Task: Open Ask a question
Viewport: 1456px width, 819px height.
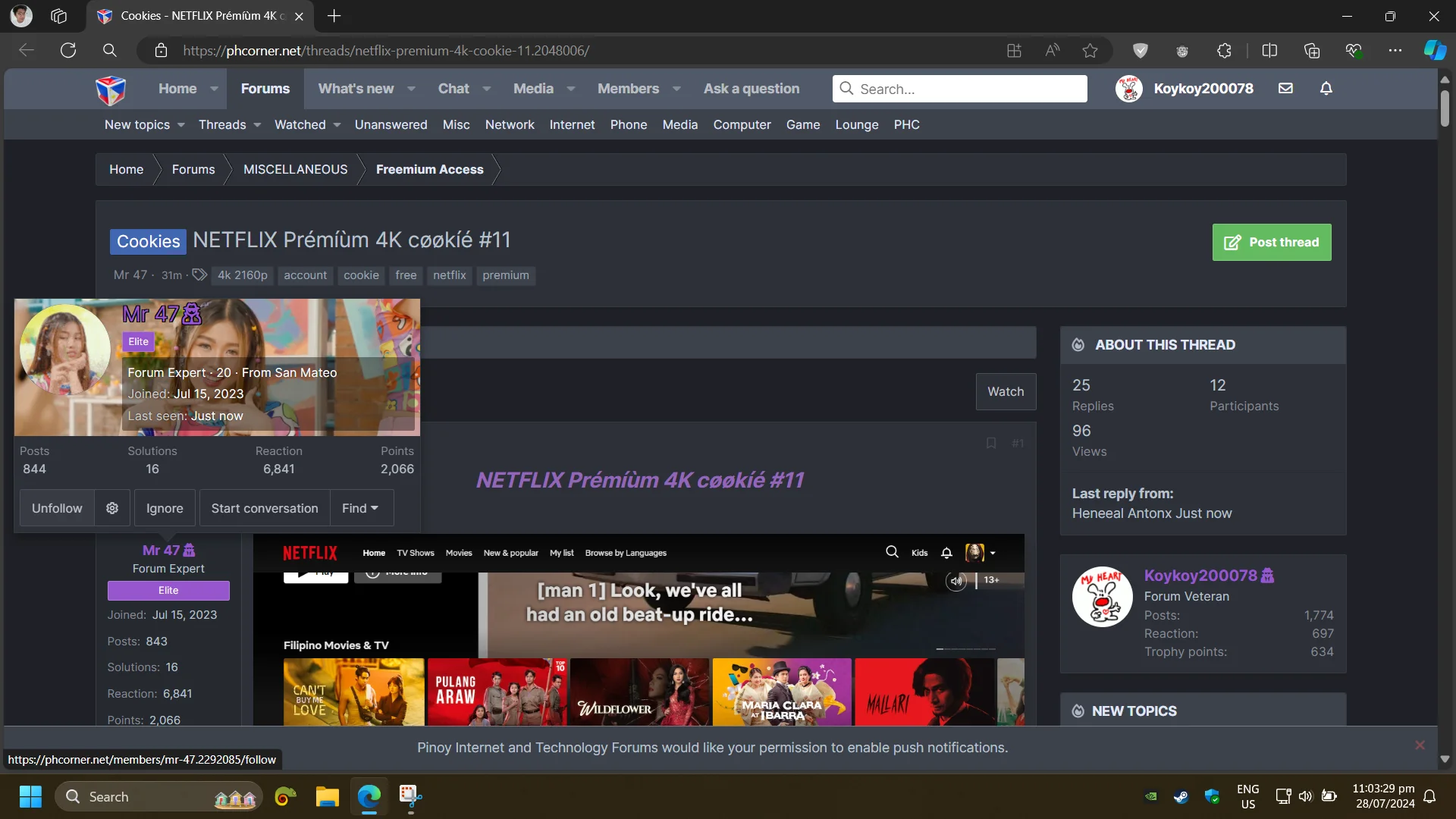Action: pos(752,89)
